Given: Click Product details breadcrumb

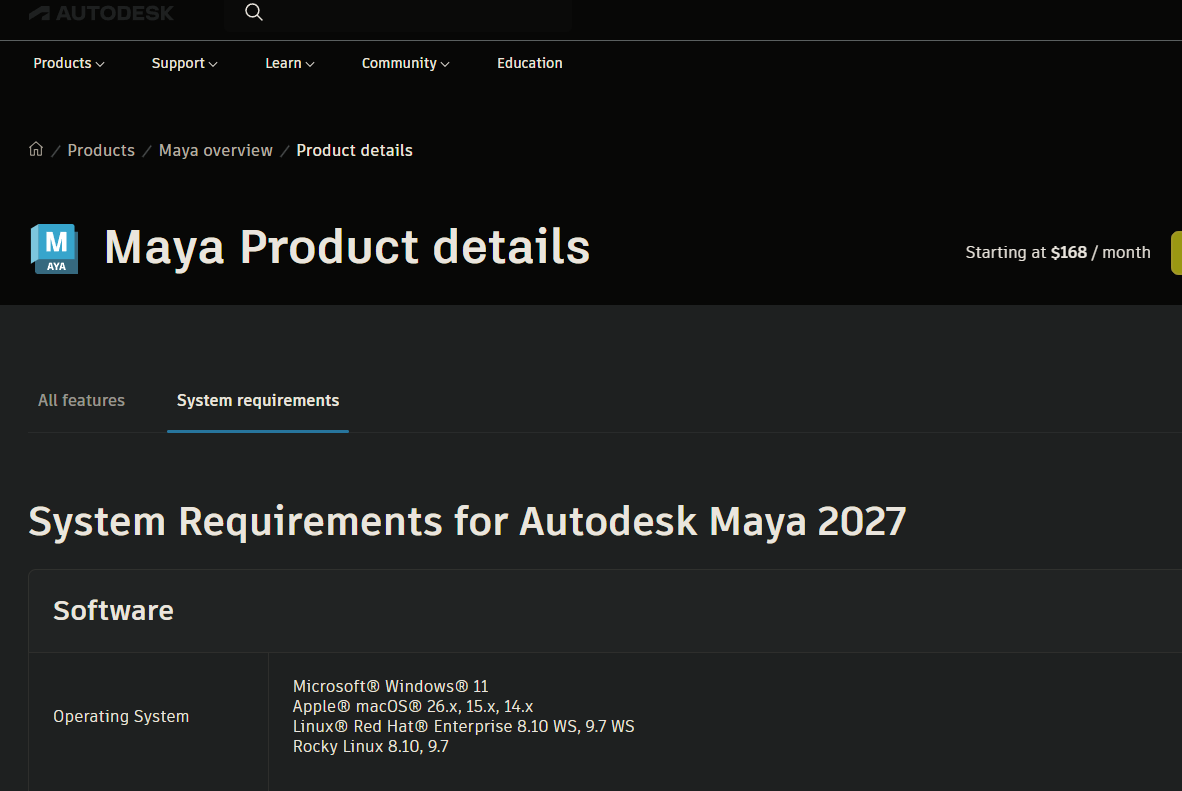Looking at the screenshot, I should (x=354, y=150).
